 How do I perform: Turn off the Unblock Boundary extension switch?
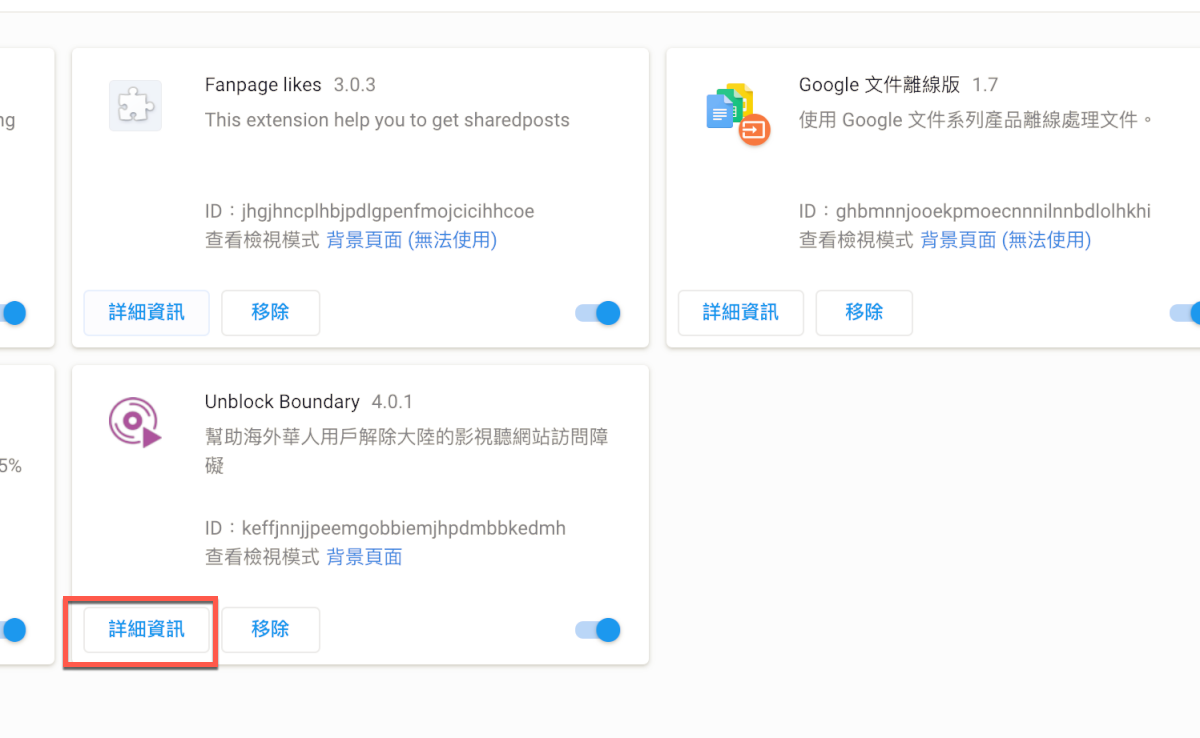[x=598, y=630]
